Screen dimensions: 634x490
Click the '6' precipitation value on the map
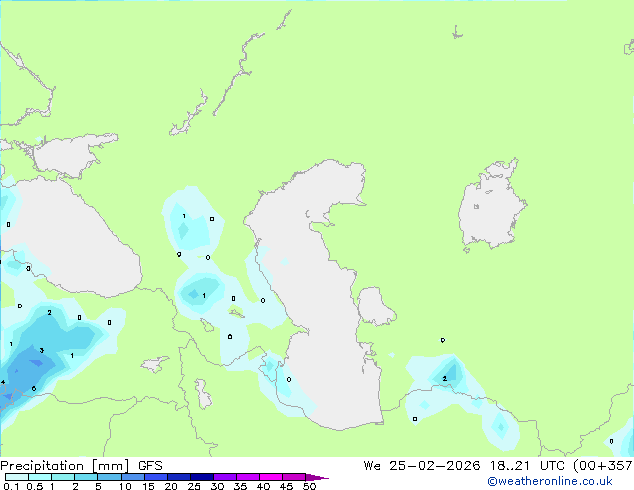point(34,389)
